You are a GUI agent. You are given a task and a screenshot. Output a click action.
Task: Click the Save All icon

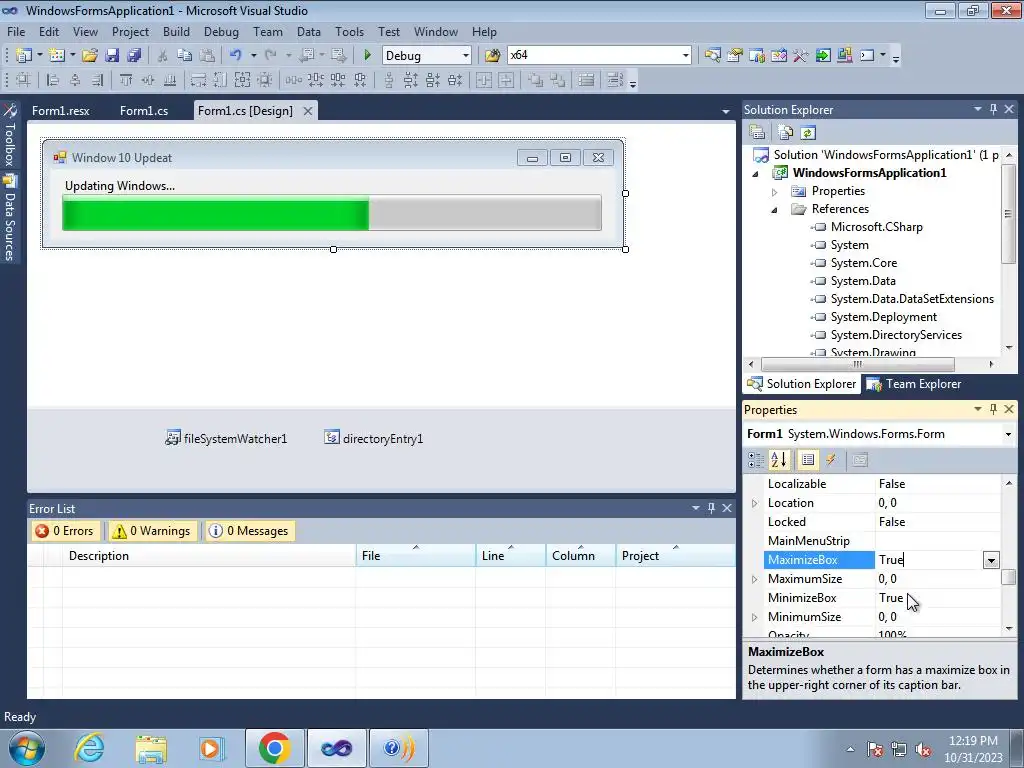pos(135,56)
